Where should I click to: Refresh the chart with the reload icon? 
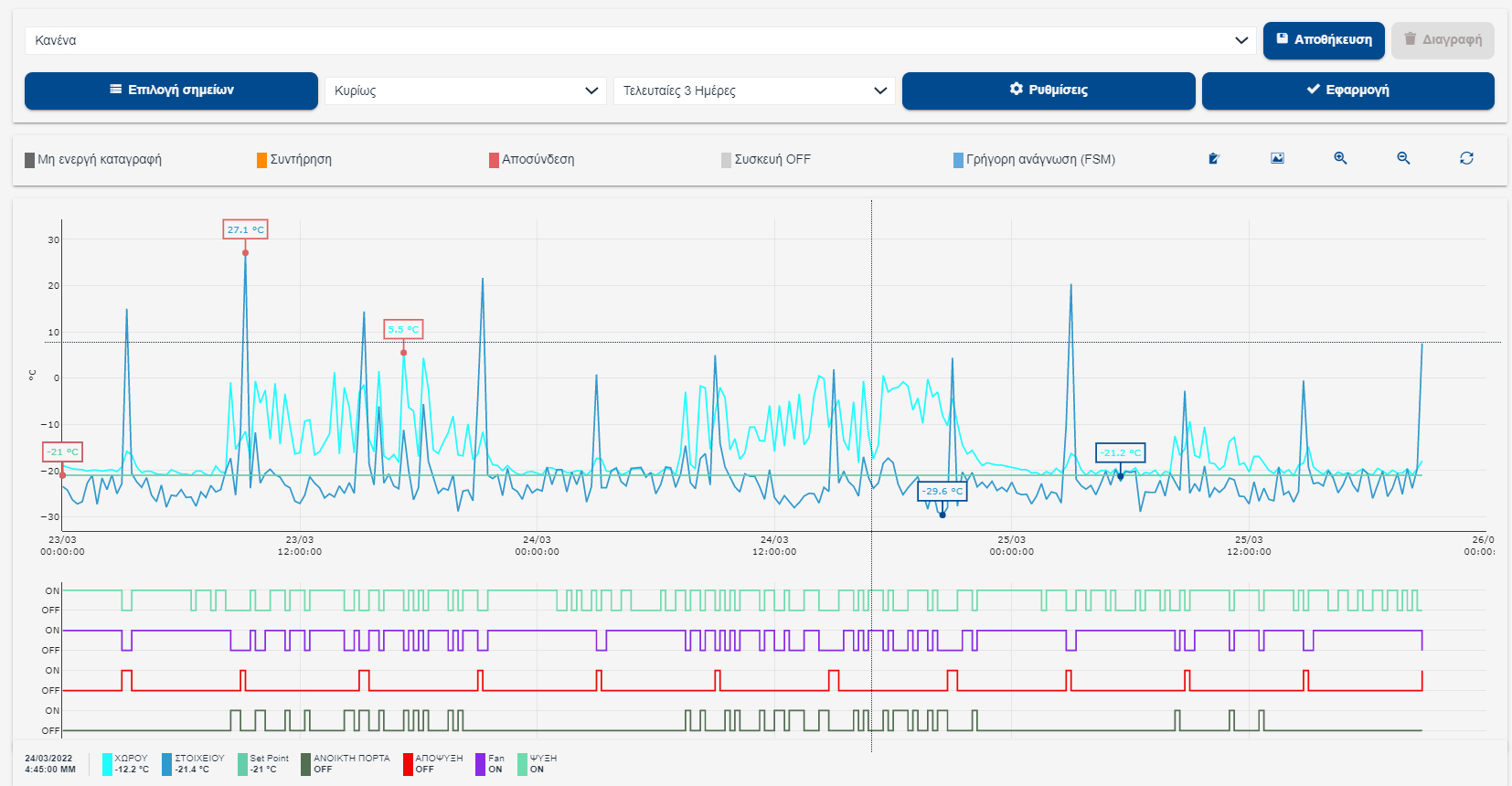point(1466,158)
